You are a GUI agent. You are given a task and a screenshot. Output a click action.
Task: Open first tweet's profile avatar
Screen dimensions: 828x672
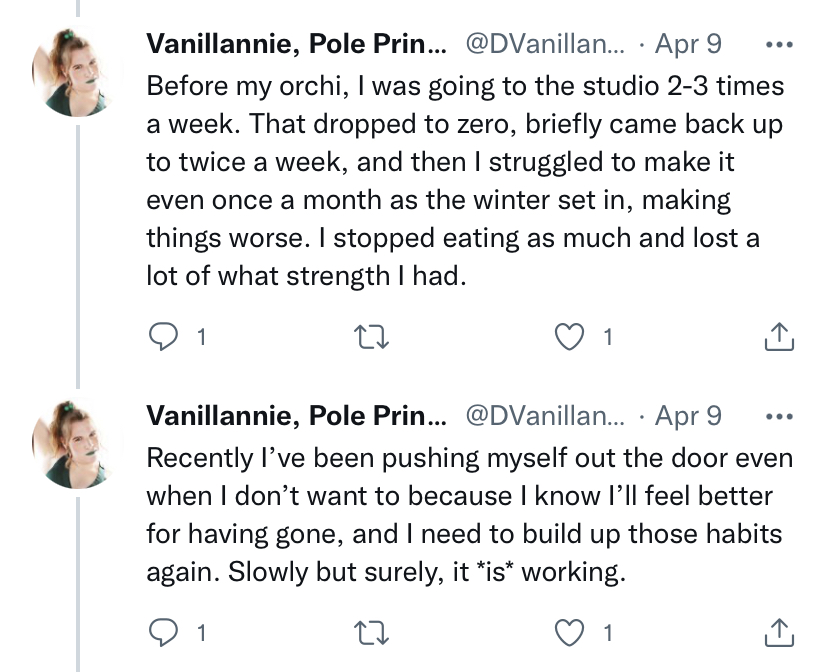pyautogui.click(x=77, y=71)
